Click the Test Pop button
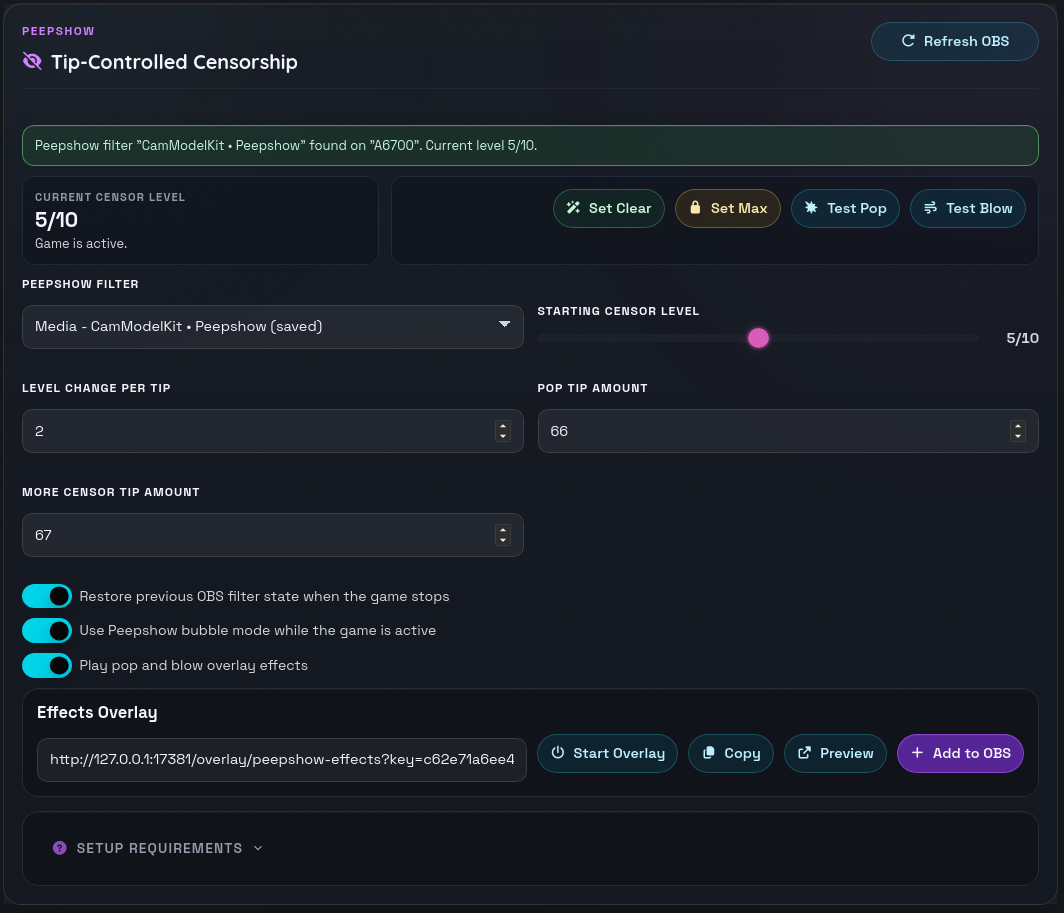Viewport: 1064px width, 913px height. [845, 208]
